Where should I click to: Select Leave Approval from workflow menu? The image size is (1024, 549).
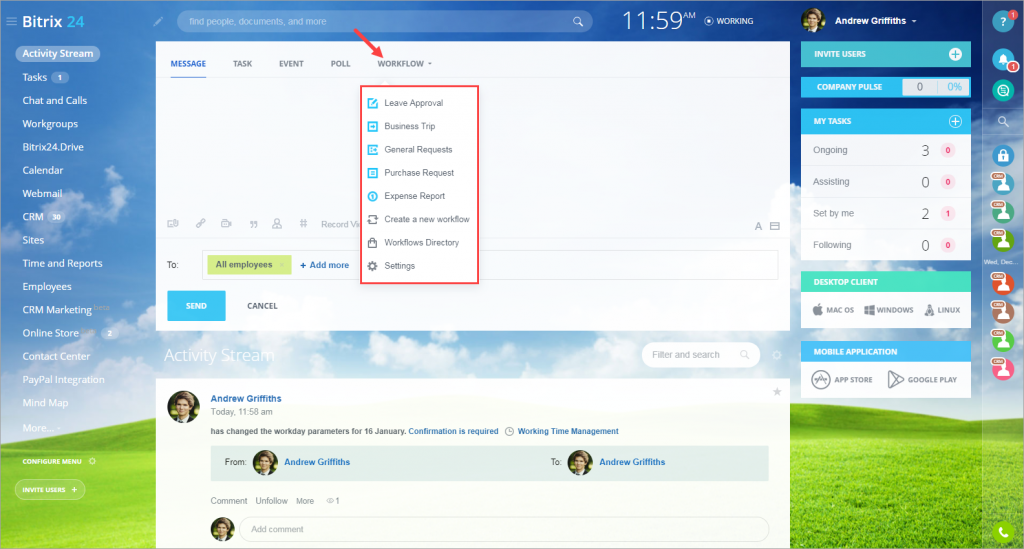pos(413,103)
